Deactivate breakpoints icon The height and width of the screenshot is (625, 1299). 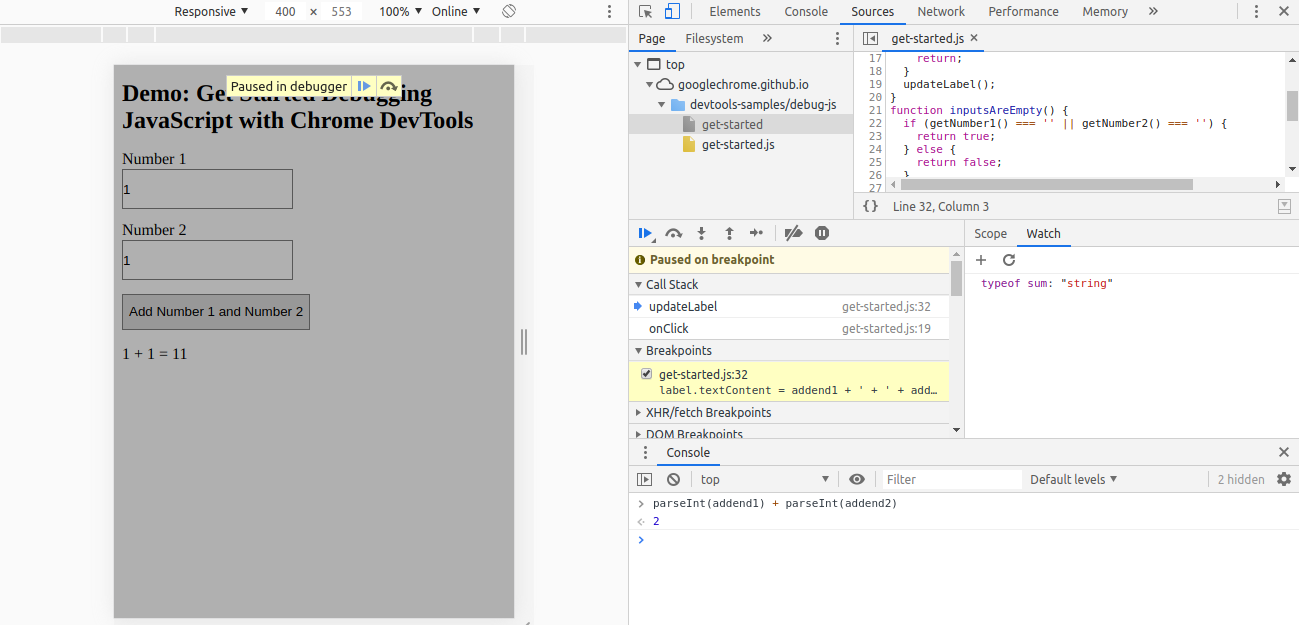(x=793, y=233)
